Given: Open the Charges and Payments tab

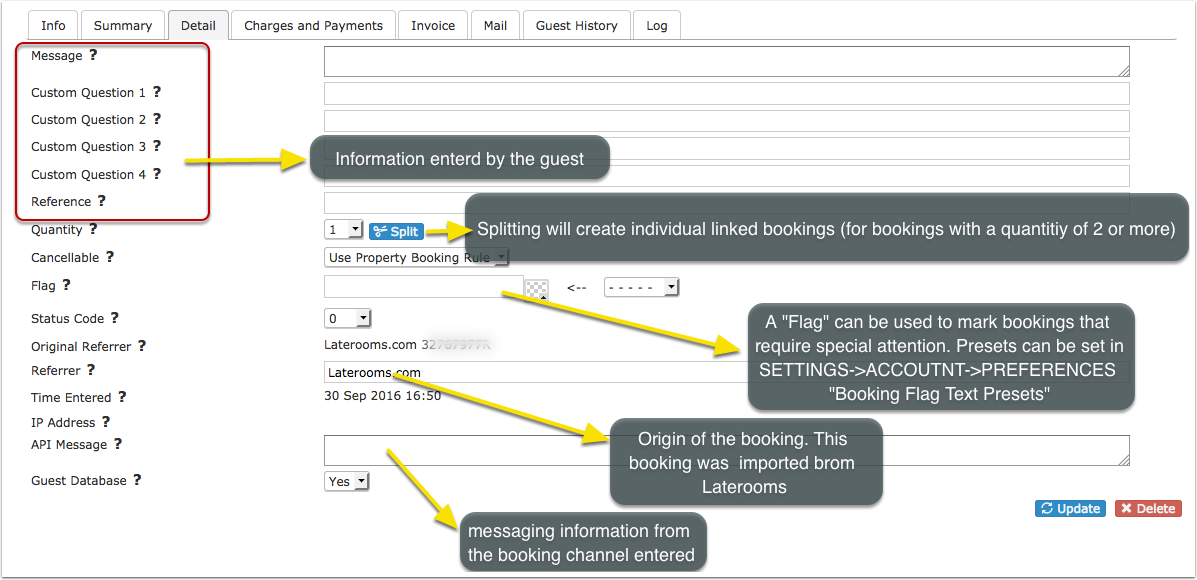Looking at the screenshot, I should click(x=313, y=25).
